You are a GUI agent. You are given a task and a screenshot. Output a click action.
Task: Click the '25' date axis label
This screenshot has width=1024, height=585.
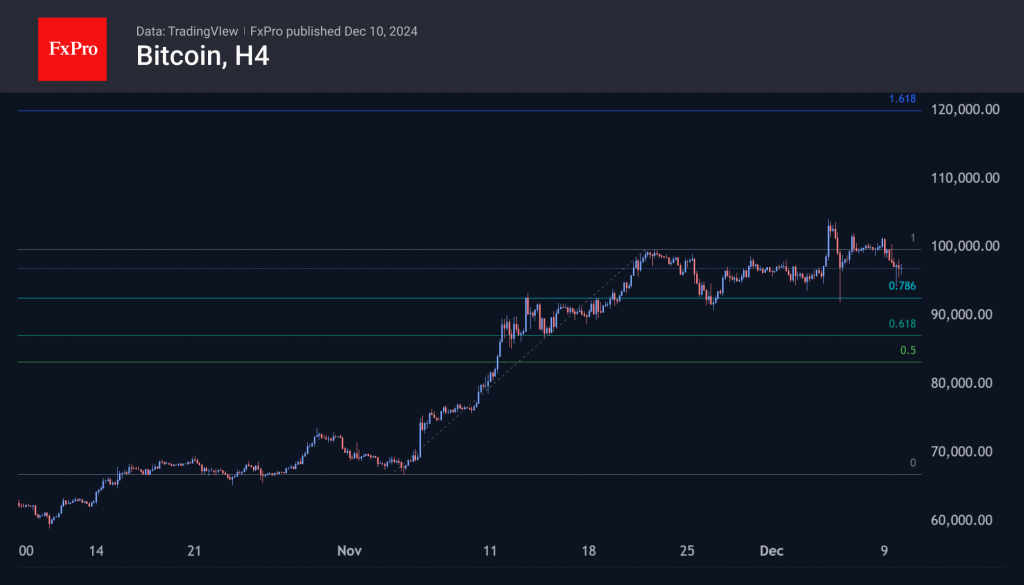[687, 551]
